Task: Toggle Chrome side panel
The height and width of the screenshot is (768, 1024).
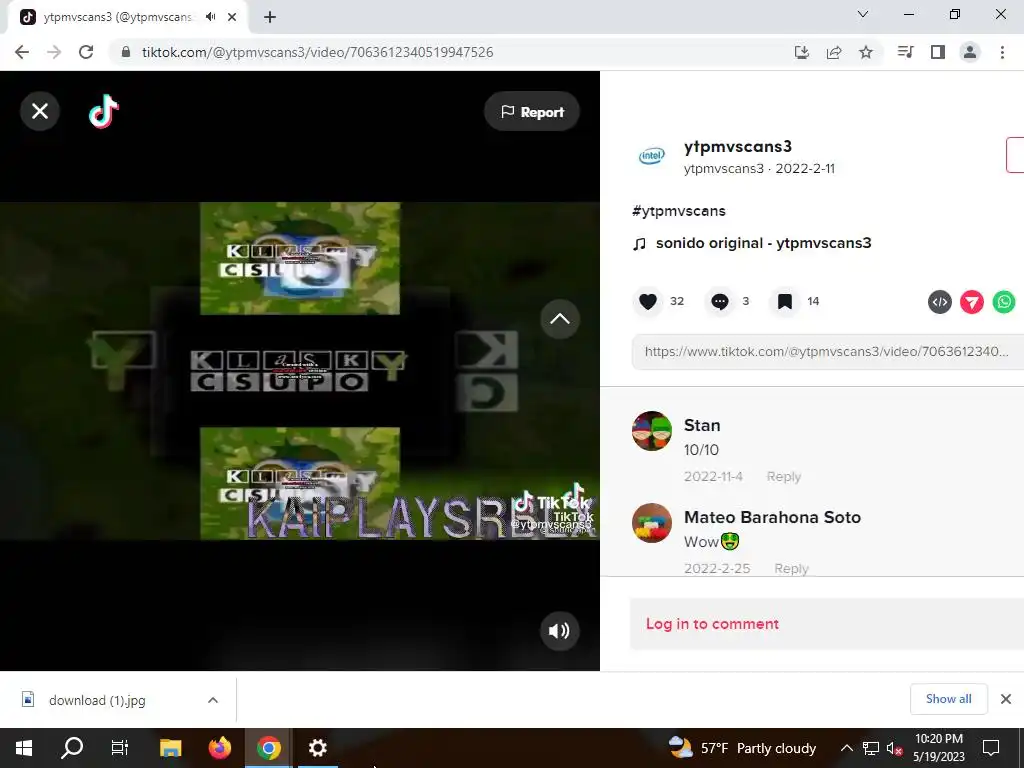Action: click(x=938, y=52)
